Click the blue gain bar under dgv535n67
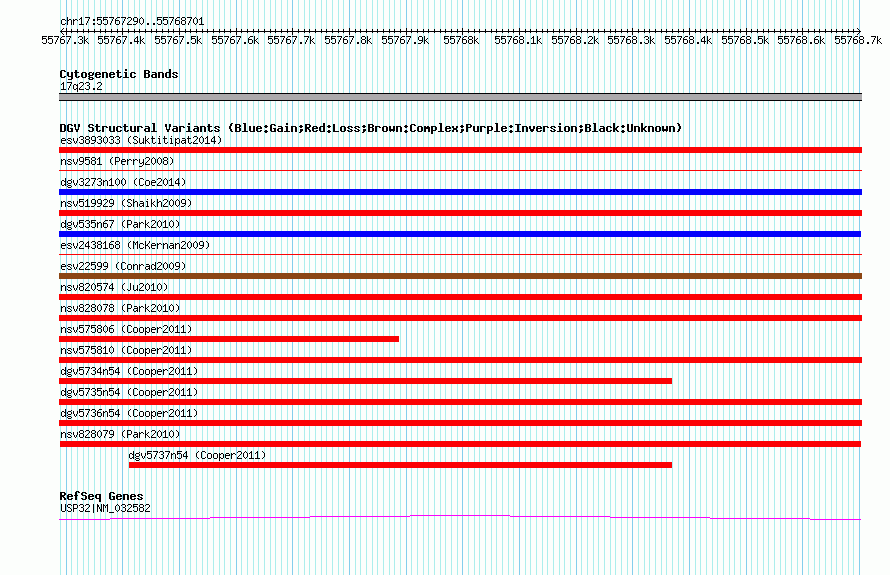The image size is (890, 575). (460, 234)
